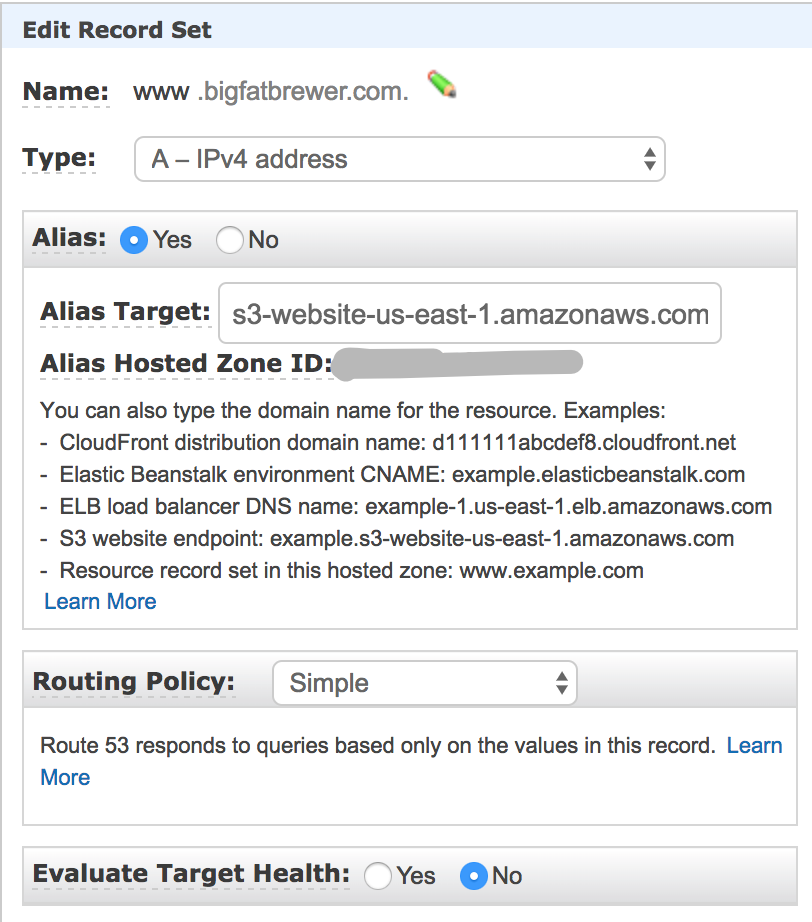Screen dimensions: 812x922
Task: Enable Evaluate Target Health with Yes
Action: click(x=378, y=876)
